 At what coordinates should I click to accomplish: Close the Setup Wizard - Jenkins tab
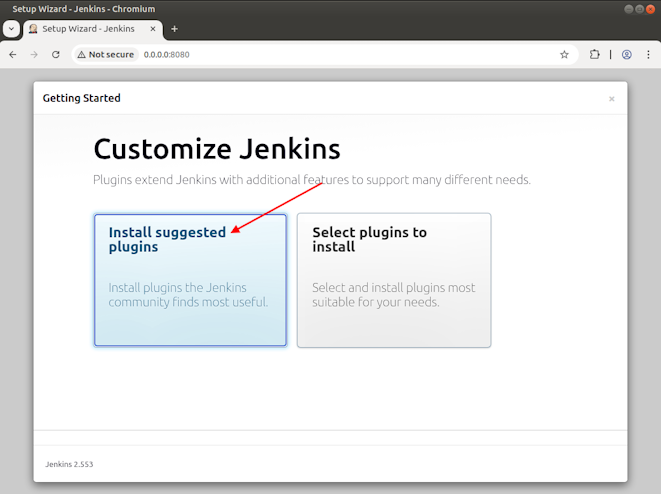[152, 29]
